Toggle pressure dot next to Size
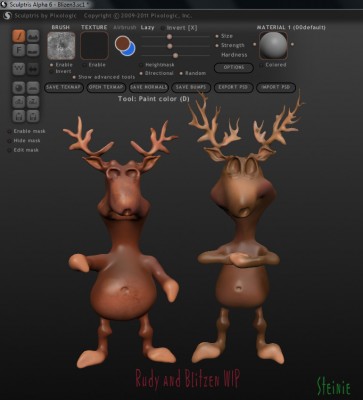This screenshot has width=363, height=400. (217, 36)
